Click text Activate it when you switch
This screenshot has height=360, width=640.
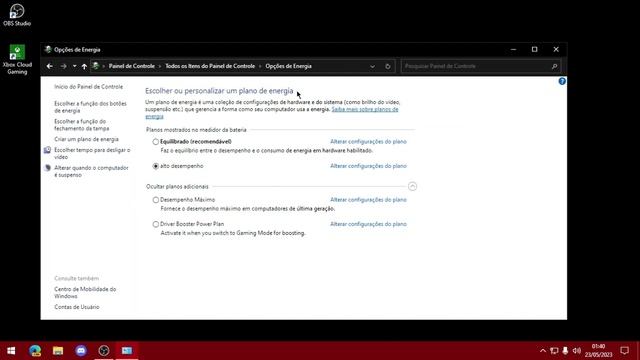click(x=233, y=233)
